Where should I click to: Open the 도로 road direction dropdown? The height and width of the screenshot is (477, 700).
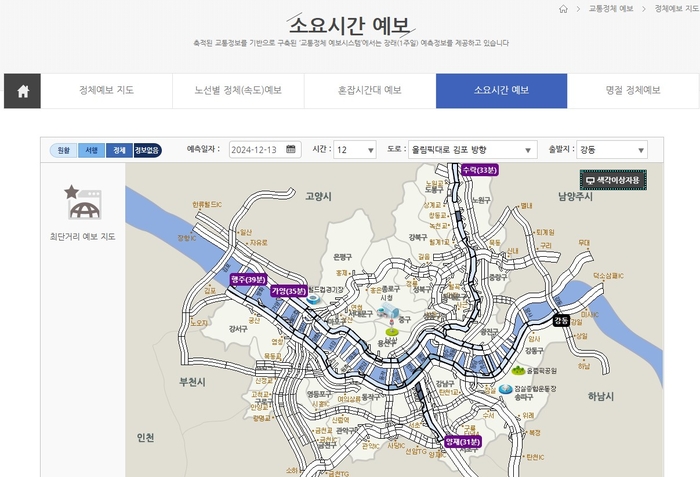point(473,150)
